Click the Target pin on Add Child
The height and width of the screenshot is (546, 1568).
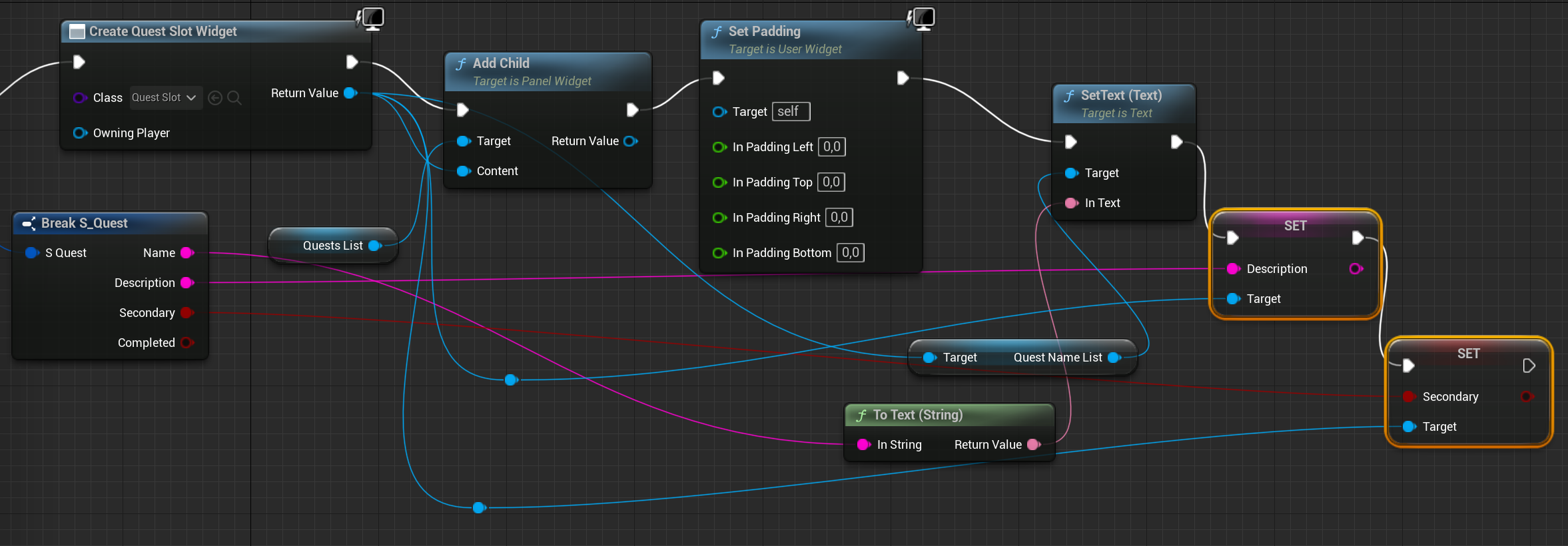coord(464,141)
